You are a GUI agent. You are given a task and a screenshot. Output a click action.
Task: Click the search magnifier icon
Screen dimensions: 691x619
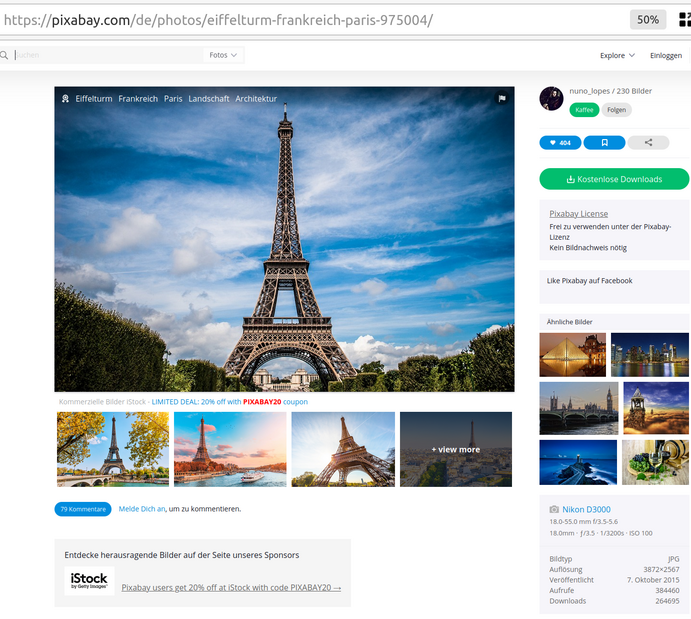click(x=4, y=55)
